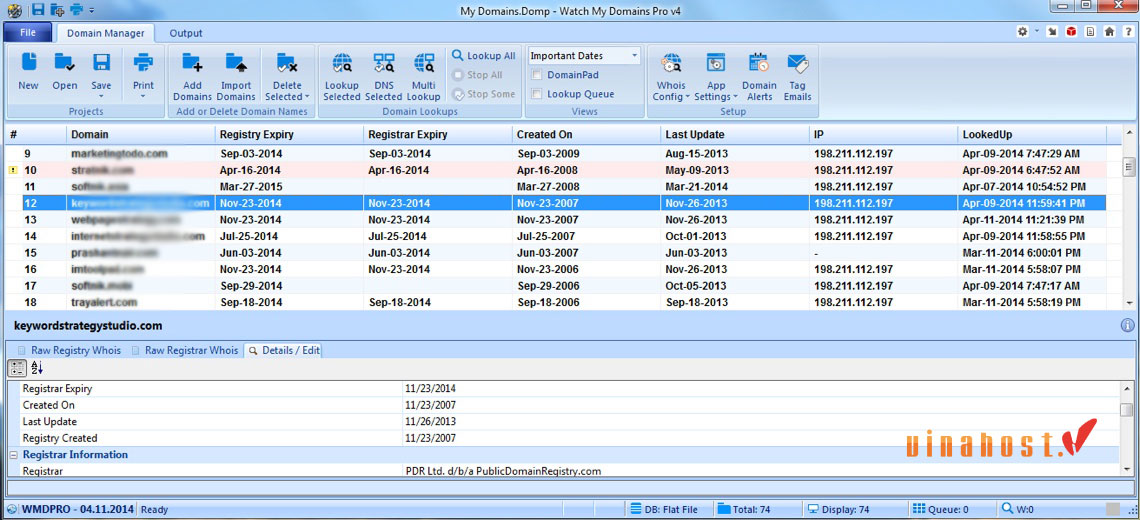The width and height of the screenshot is (1140, 520).
Task: Click yellow alert marker on row 10
Action: tap(12, 170)
